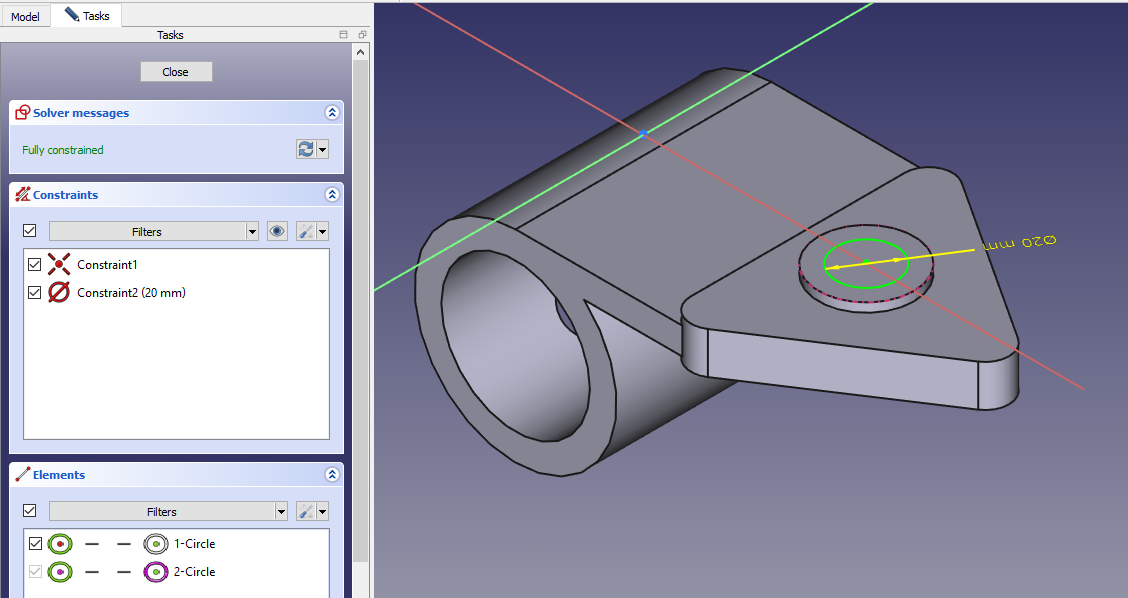Open the Constraints list settings tool icon
The height and width of the screenshot is (598, 1128).
pyautogui.click(x=307, y=231)
